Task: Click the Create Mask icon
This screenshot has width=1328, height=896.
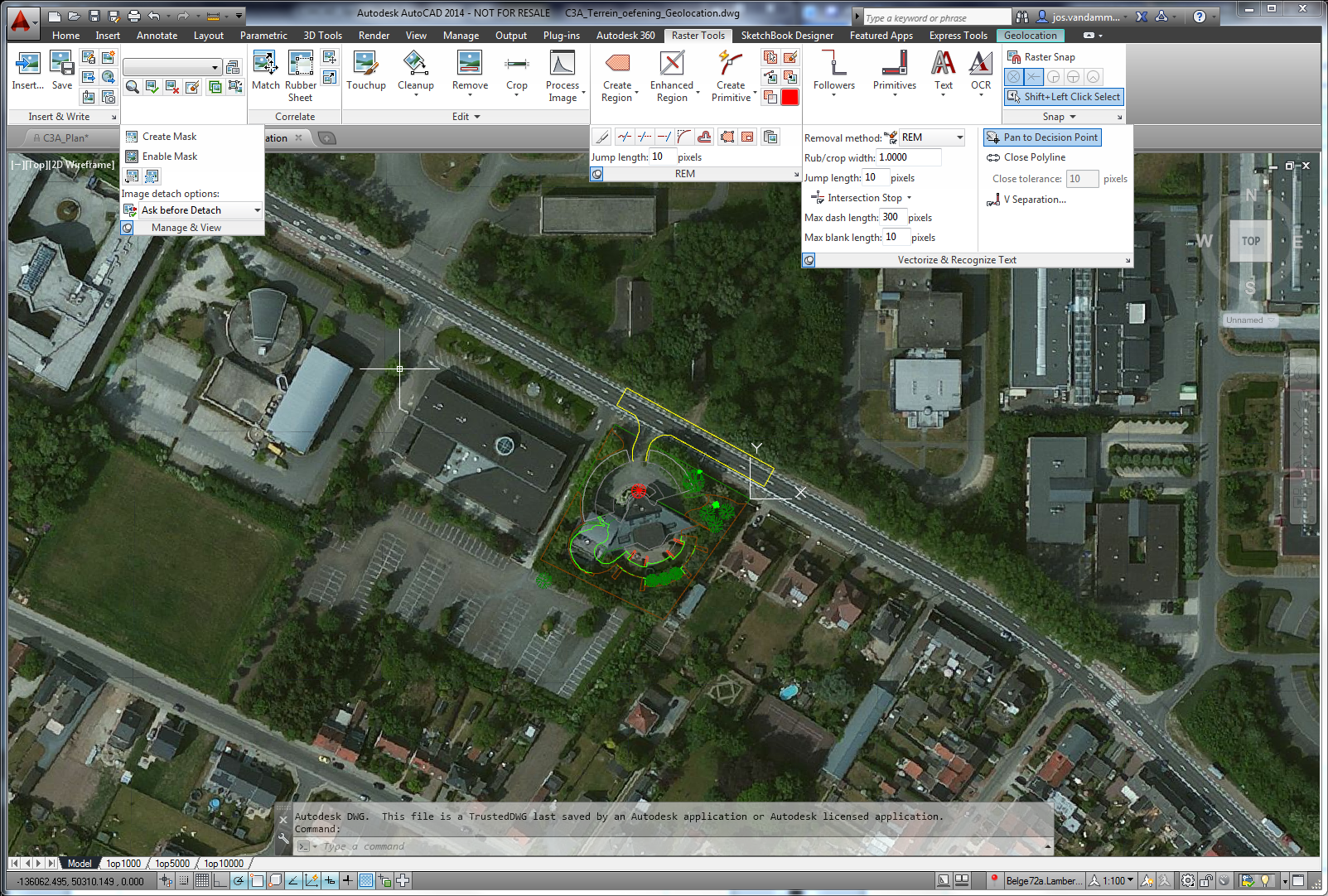Action: pyautogui.click(x=132, y=137)
